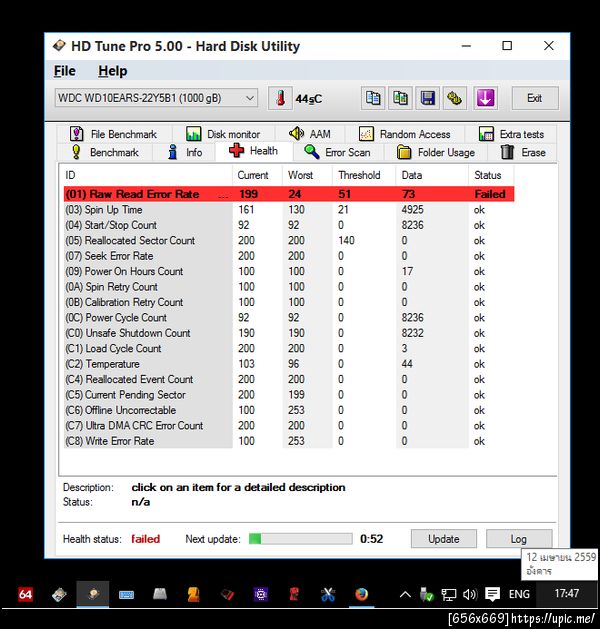This screenshot has width=600, height=629.
Task: Click the Current column header
Action: pyautogui.click(x=257, y=175)
